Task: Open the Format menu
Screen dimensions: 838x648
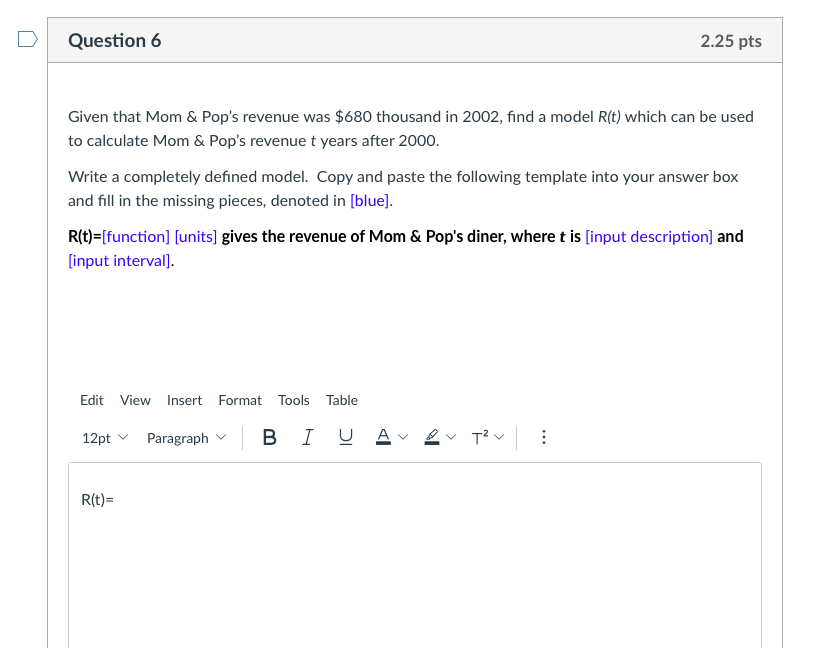Action: click(x=240, y=400)
